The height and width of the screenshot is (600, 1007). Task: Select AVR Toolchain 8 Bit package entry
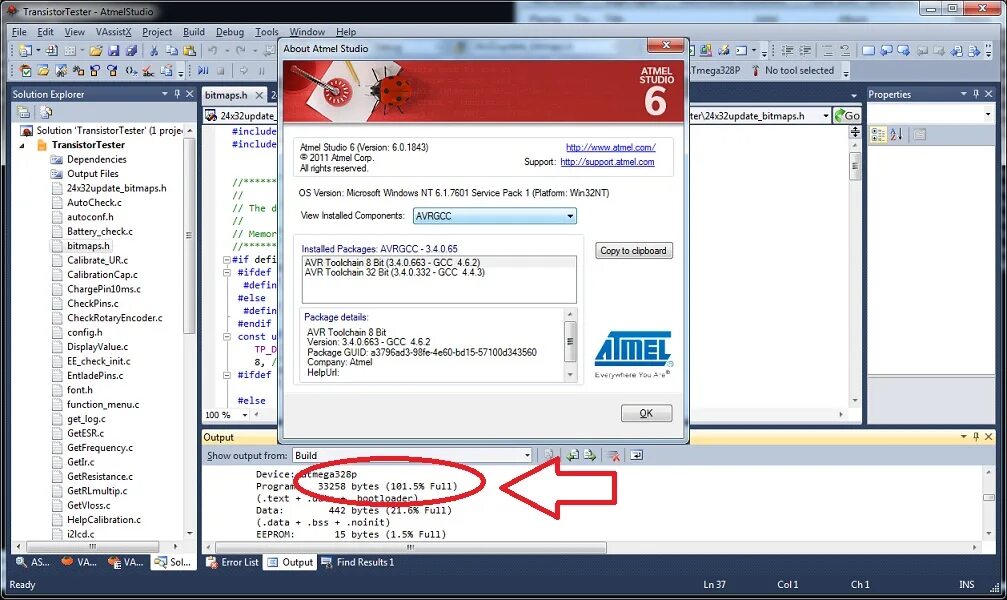pyautogui.click(x=392, y=262)
